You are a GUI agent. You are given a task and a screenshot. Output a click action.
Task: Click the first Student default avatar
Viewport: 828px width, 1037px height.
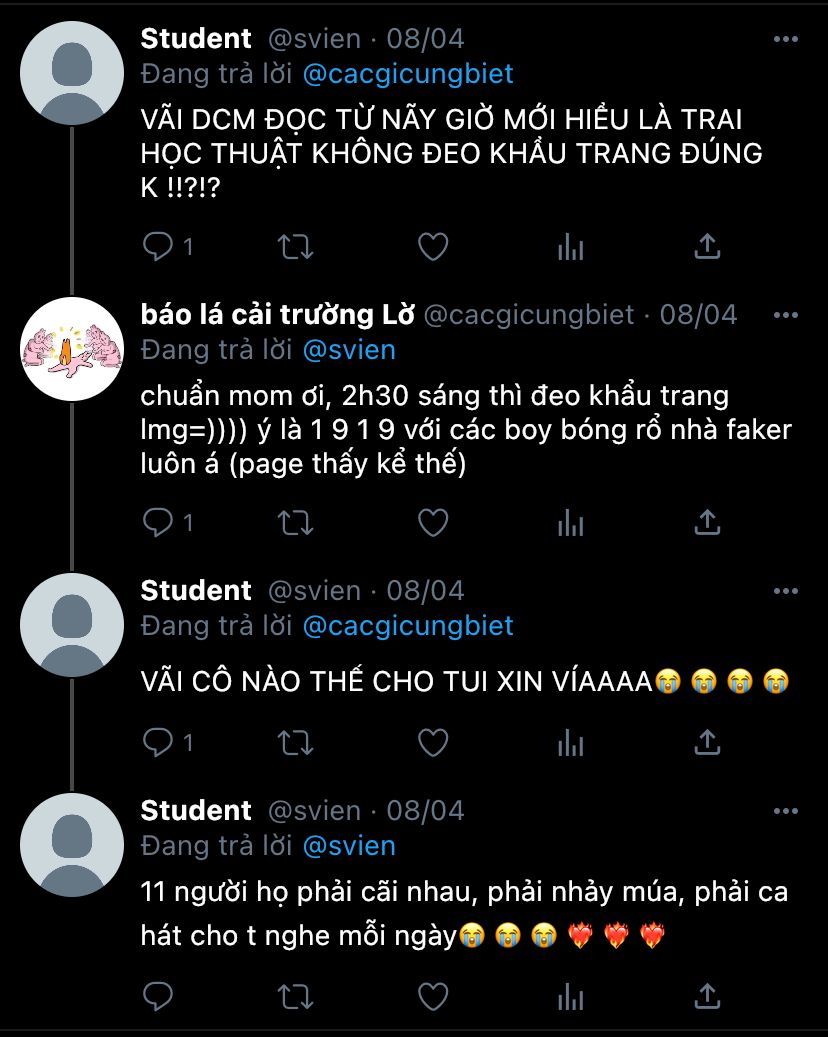click(72, 73)
